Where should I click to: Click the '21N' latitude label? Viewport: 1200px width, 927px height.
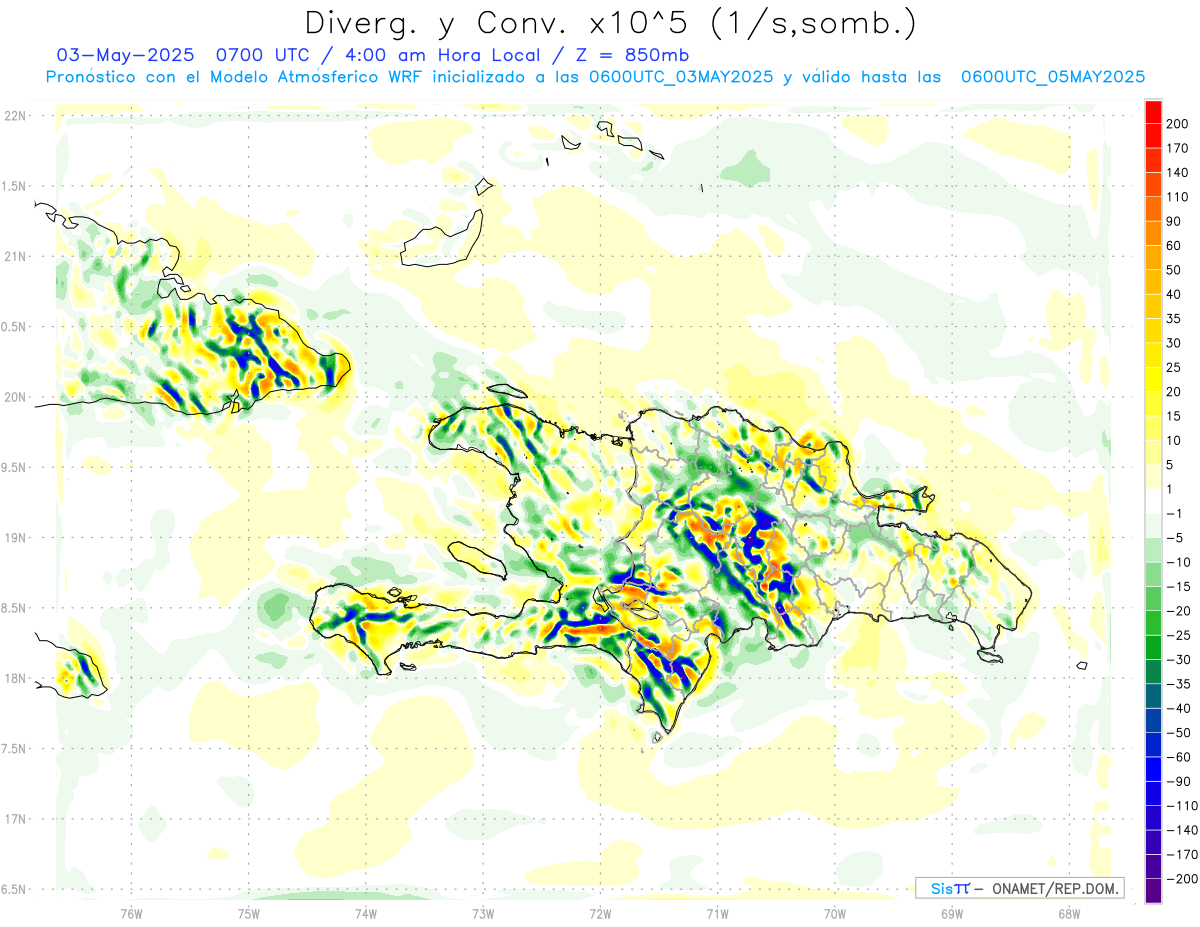(x=14, y=256)
